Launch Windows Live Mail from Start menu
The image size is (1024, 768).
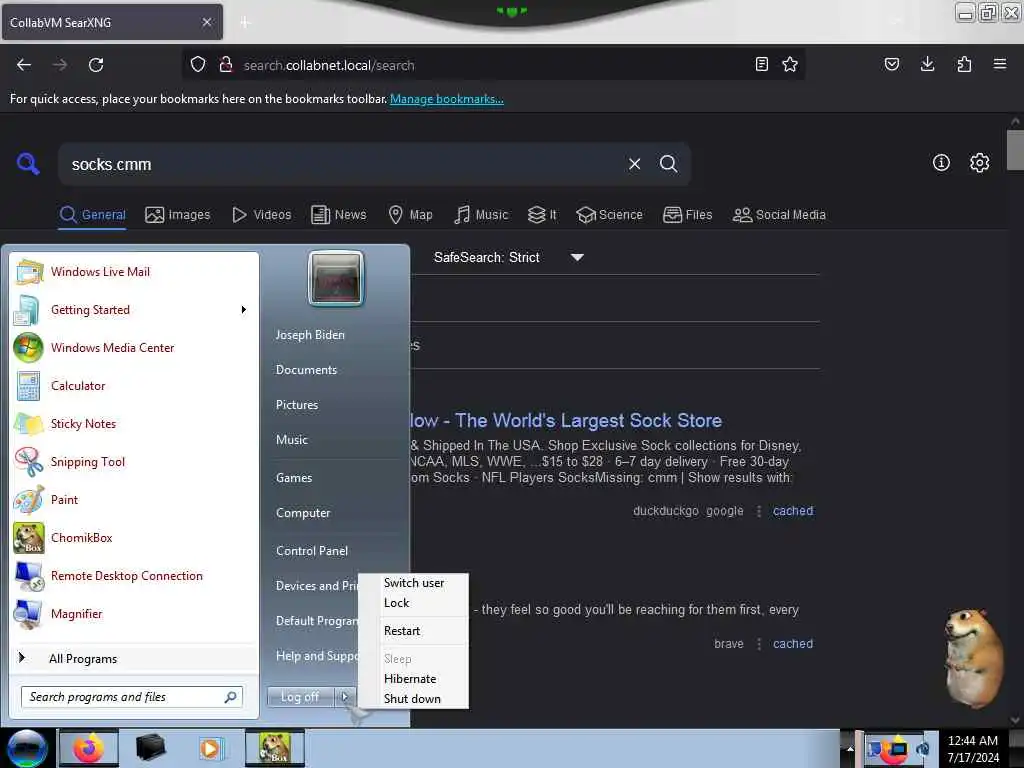[135, 272]
